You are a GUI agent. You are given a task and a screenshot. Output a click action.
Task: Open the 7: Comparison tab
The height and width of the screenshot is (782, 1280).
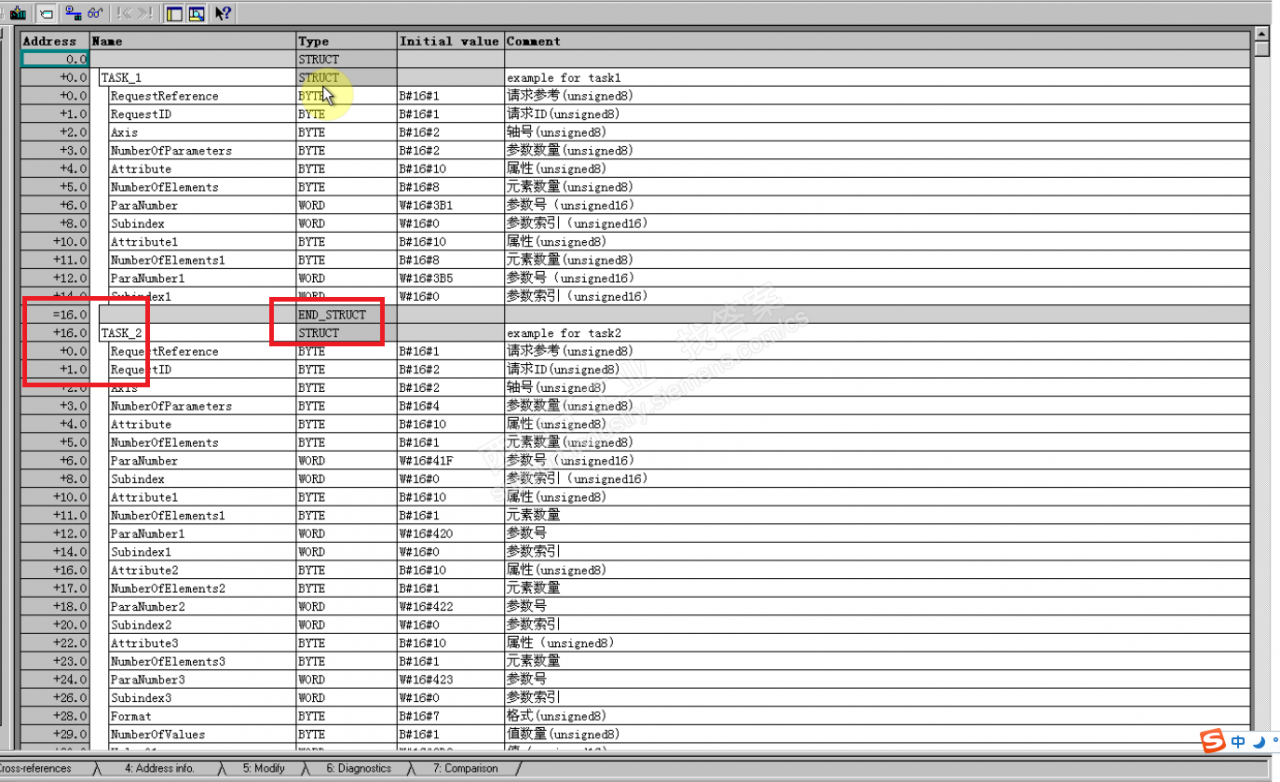(465, 768)
